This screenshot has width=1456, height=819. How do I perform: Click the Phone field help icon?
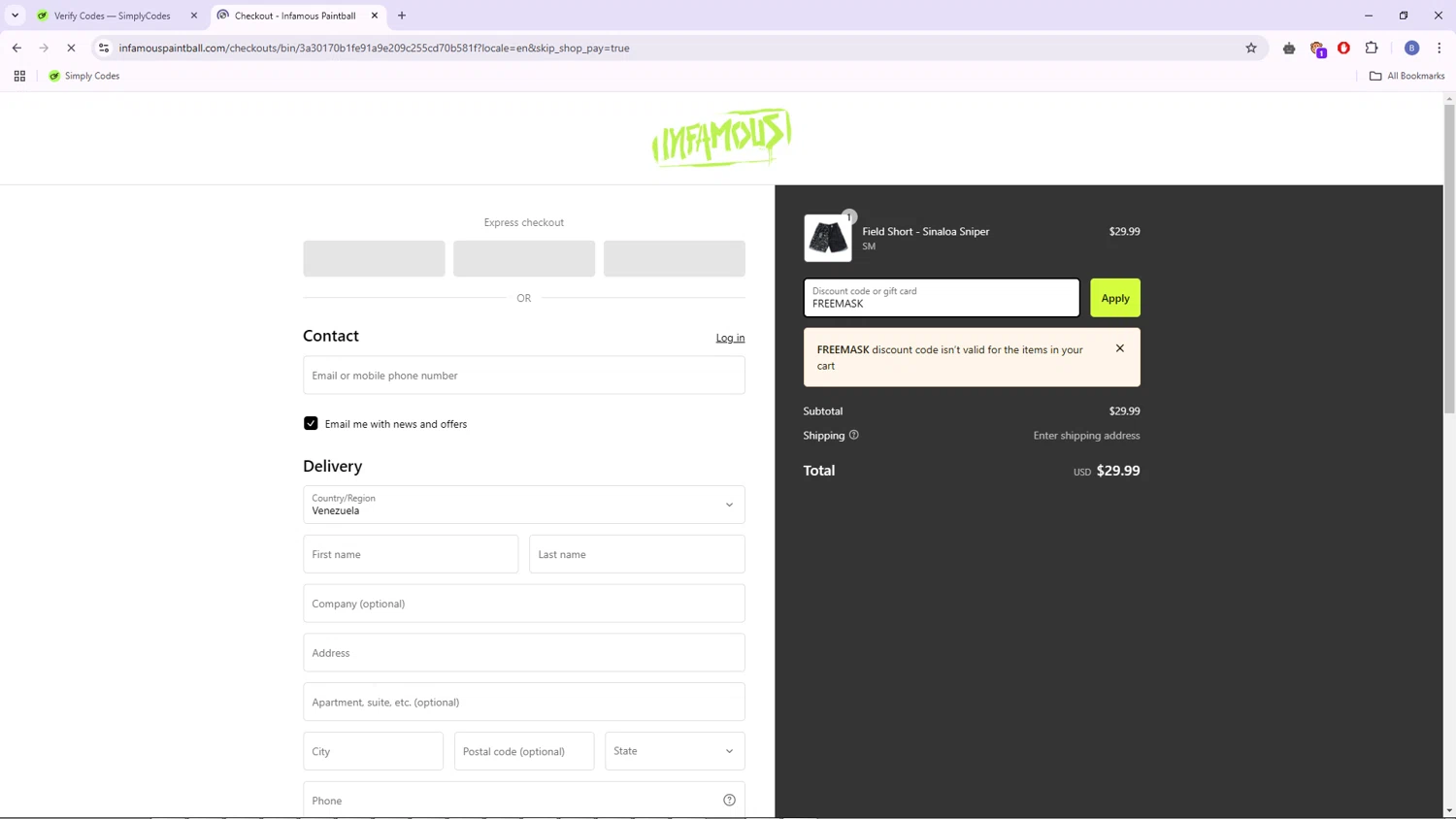coord(729,801)
